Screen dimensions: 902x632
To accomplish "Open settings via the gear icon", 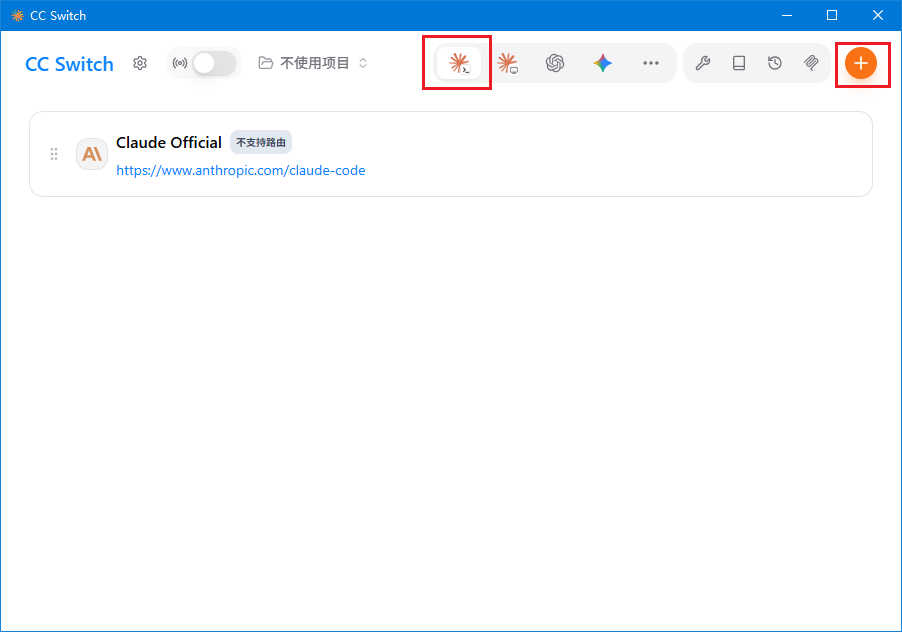I will click(140, 63).
